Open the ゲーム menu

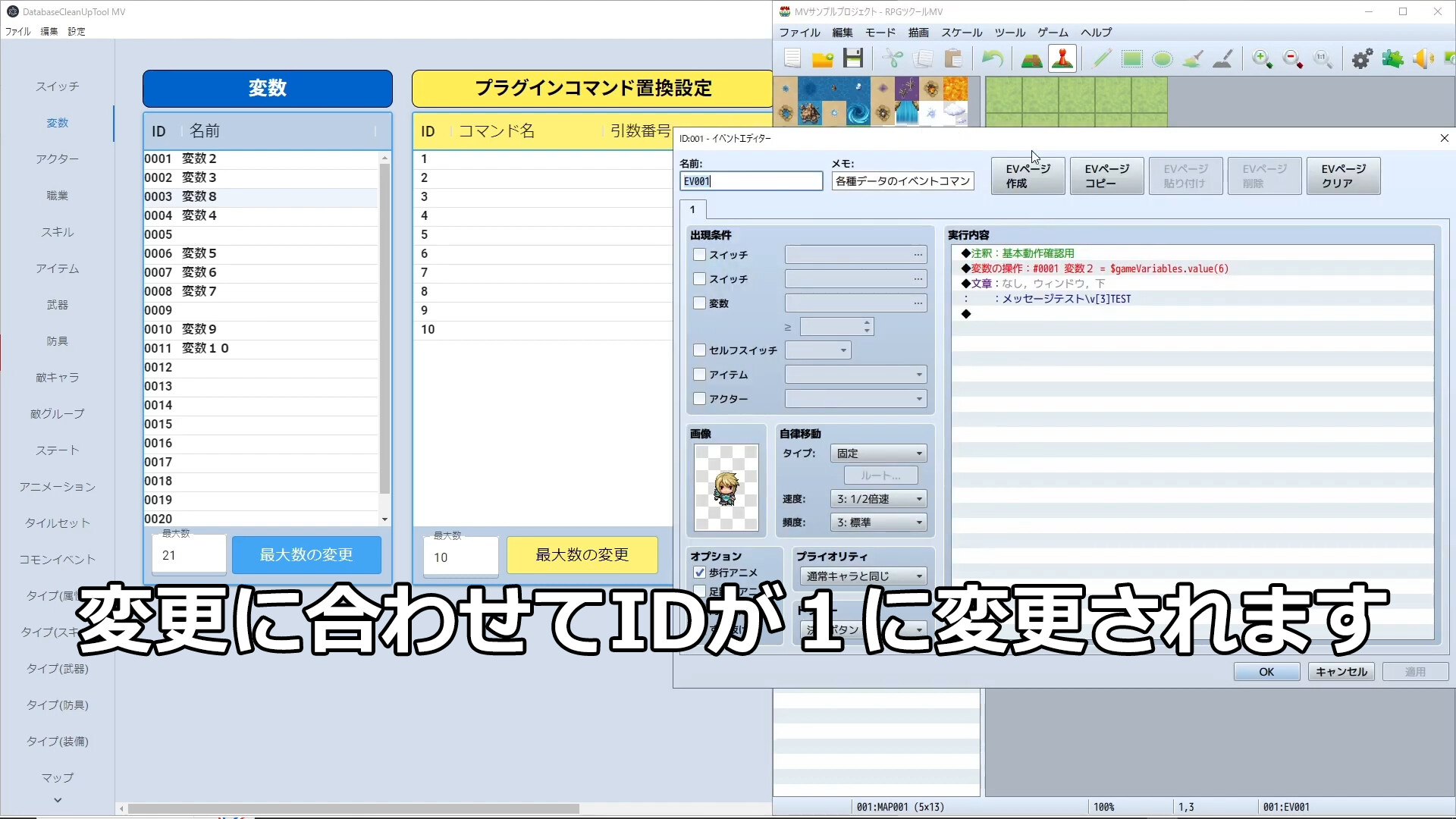point(1053,32)
